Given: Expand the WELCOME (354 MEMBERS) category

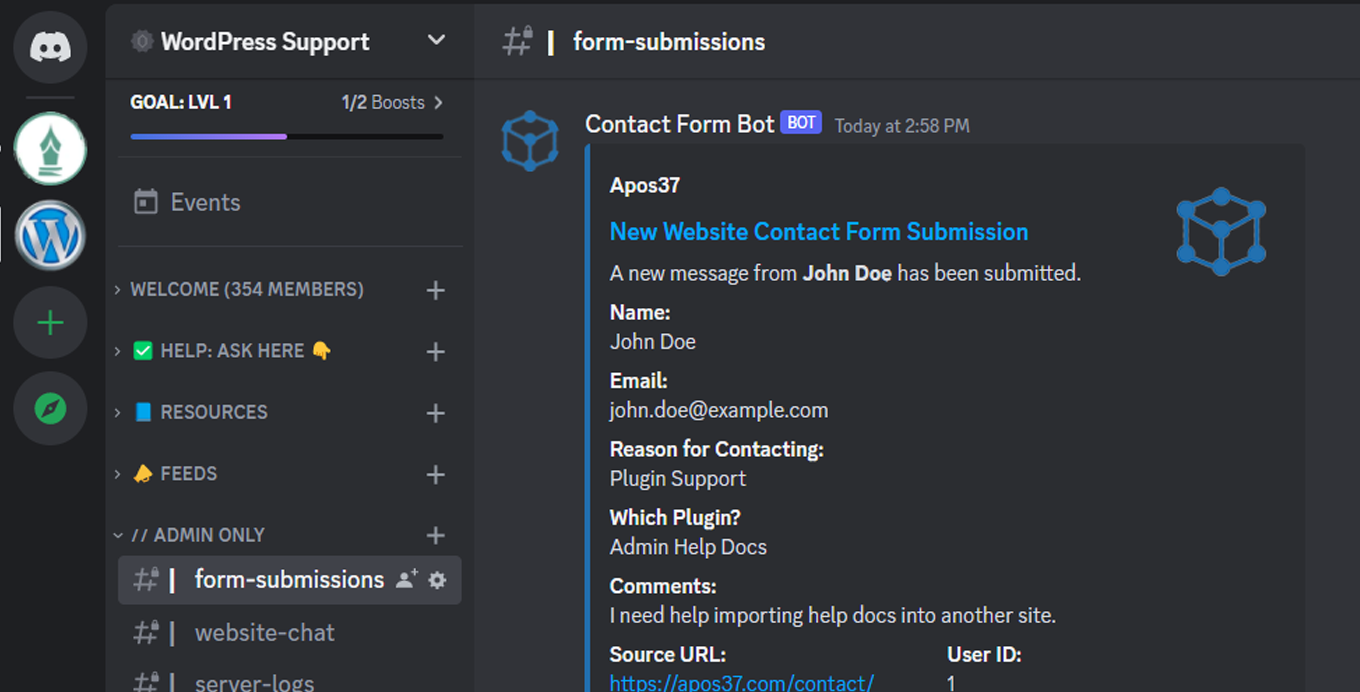Looking at the screenshot, I should point(246,289).
